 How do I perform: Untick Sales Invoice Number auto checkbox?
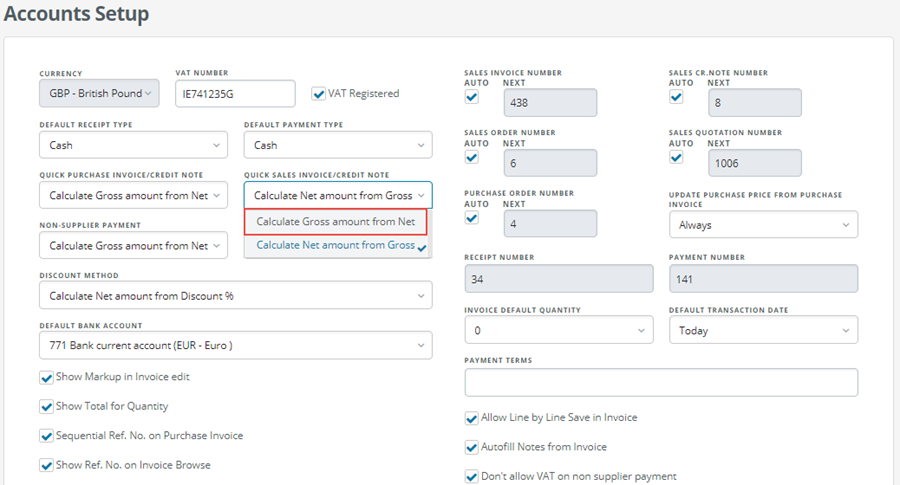click(472, 97)
